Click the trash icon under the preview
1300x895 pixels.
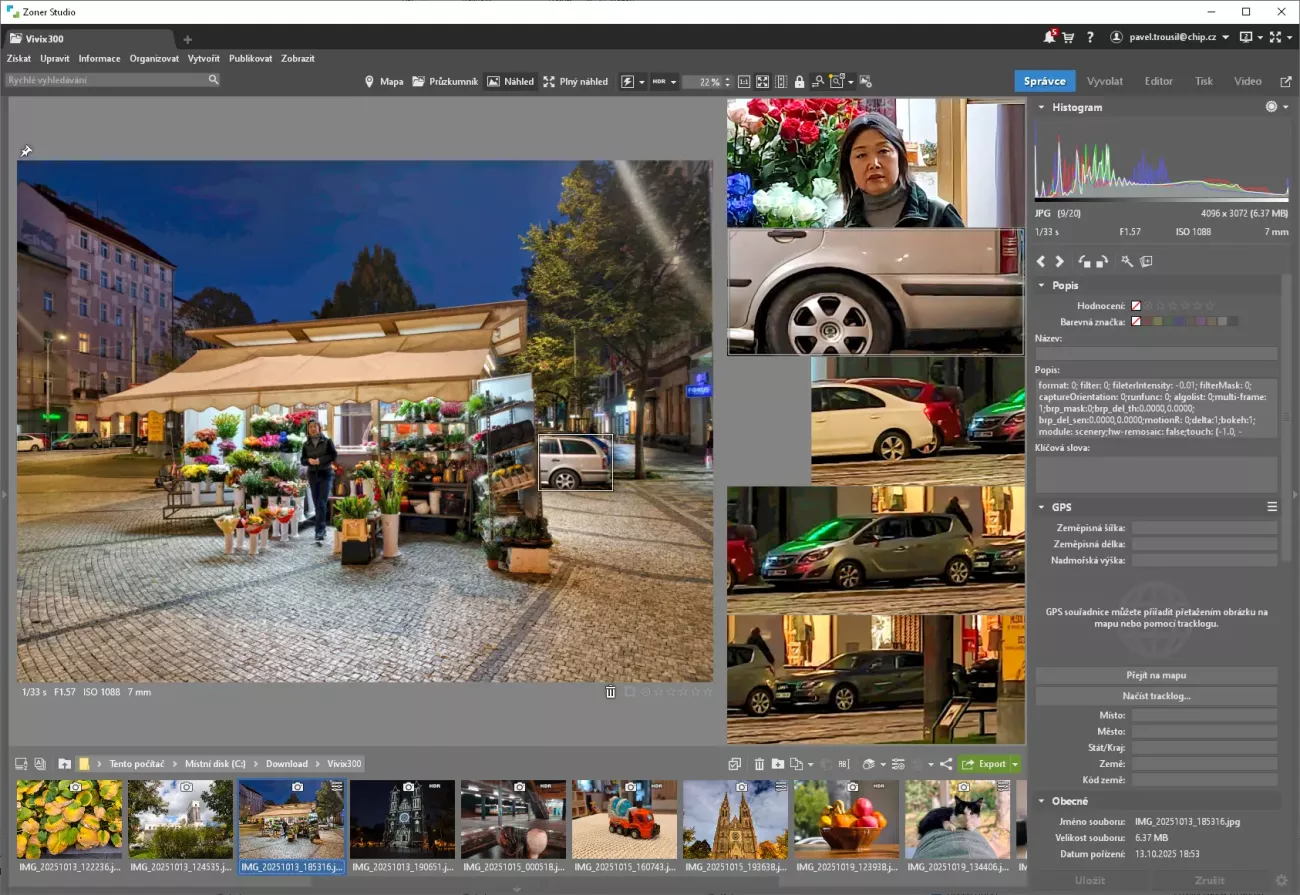610,692
